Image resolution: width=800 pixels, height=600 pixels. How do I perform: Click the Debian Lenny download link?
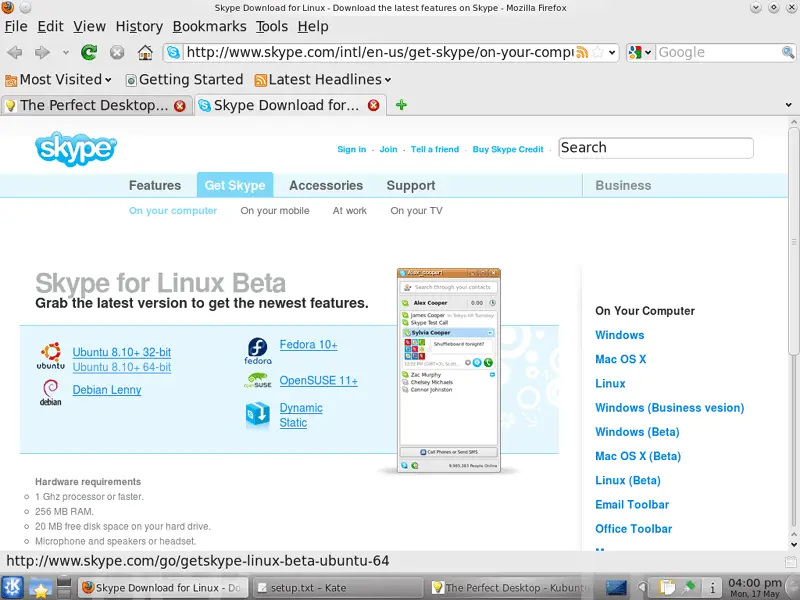click(x=107, y=390)
